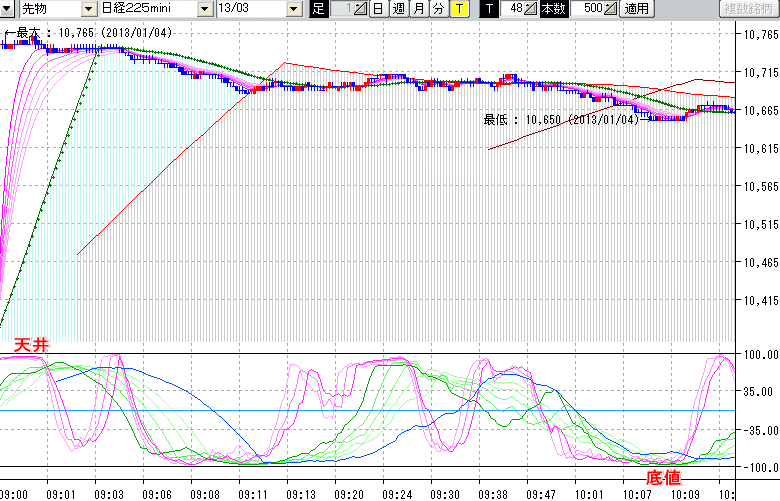Click the spinner next to the 500 field
The height and width of the screenshot is (501, 780).
(x=610, y=9)
